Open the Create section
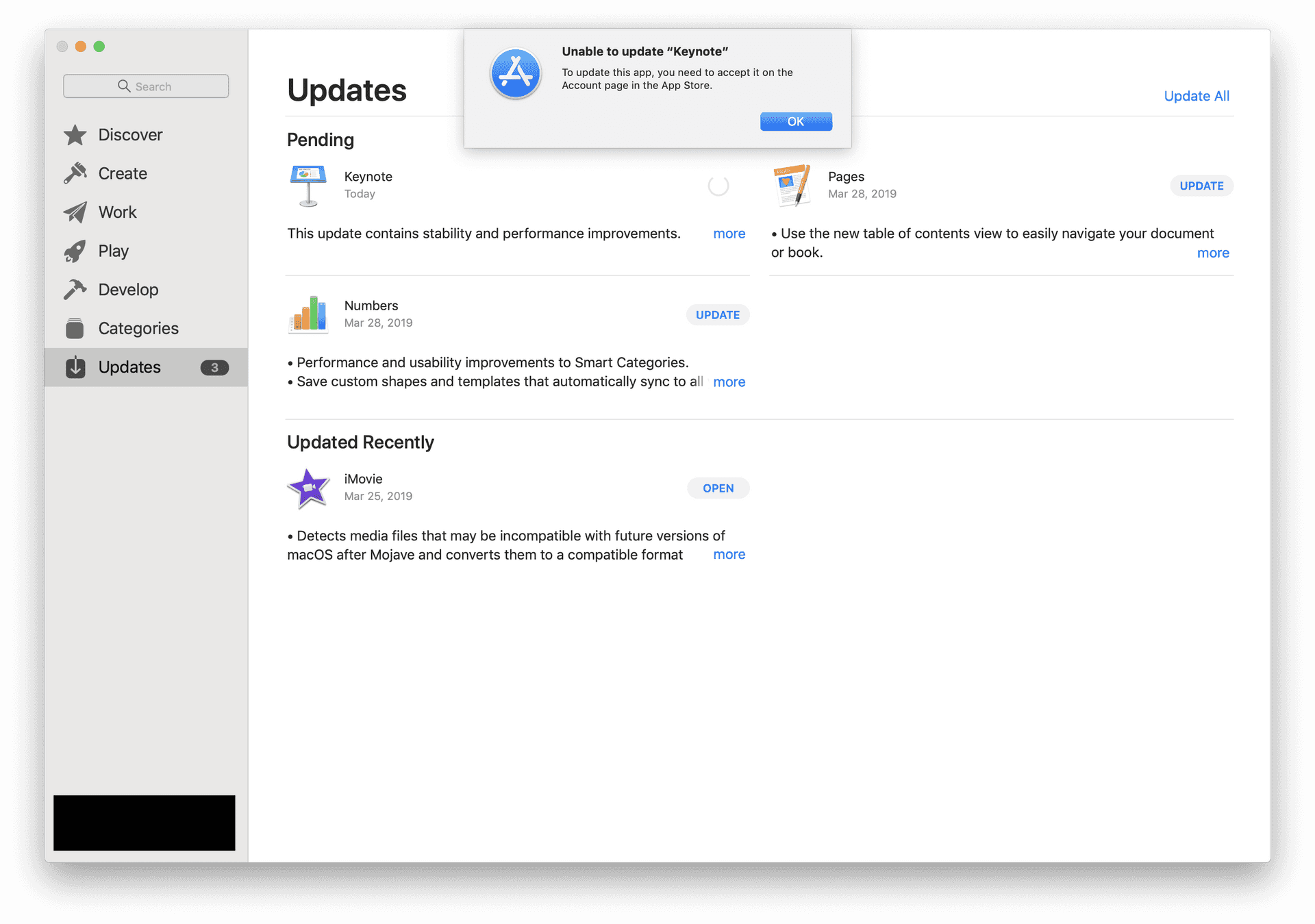 [122, 172]
